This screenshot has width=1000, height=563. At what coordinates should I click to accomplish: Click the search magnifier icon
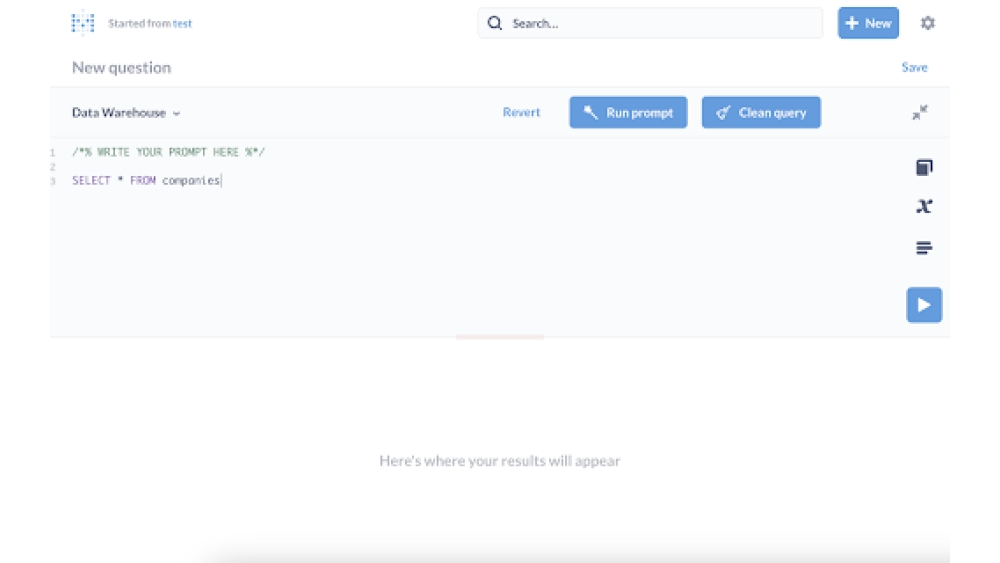click(x=495, y=24)
